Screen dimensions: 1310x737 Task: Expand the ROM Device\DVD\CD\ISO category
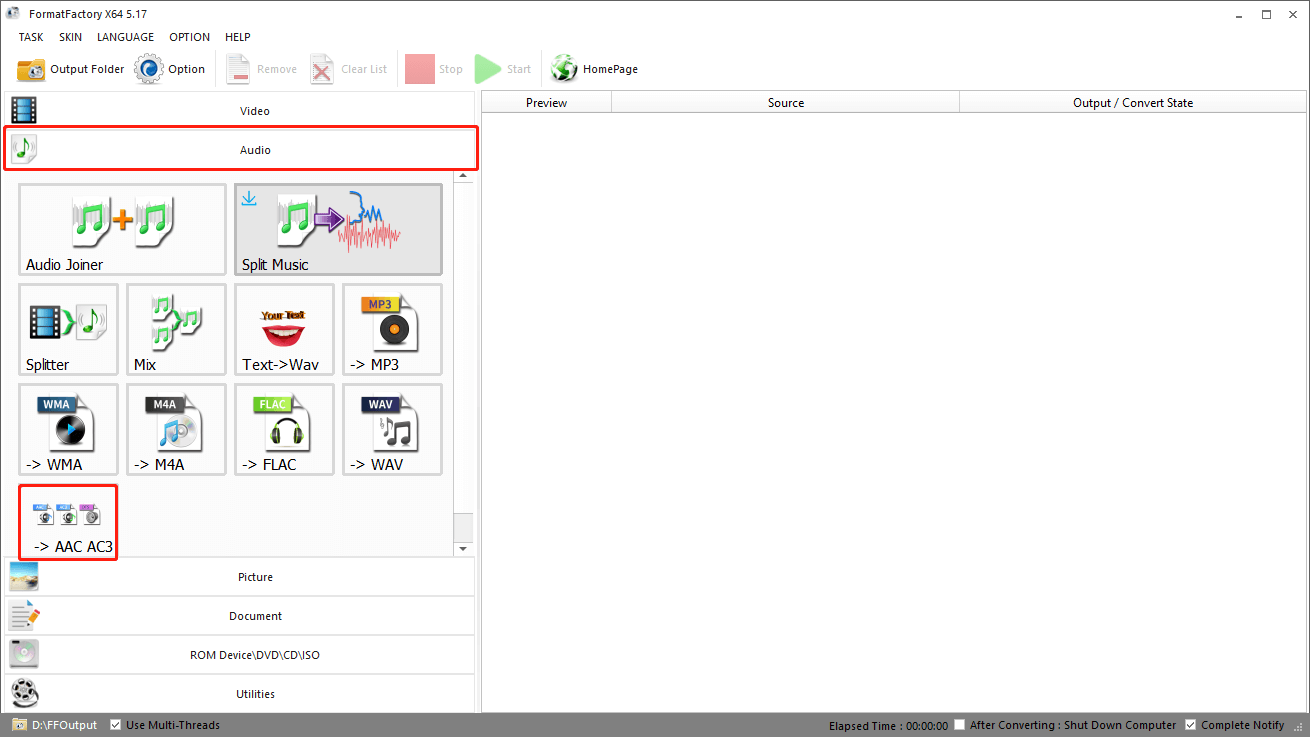click(240, 655)
